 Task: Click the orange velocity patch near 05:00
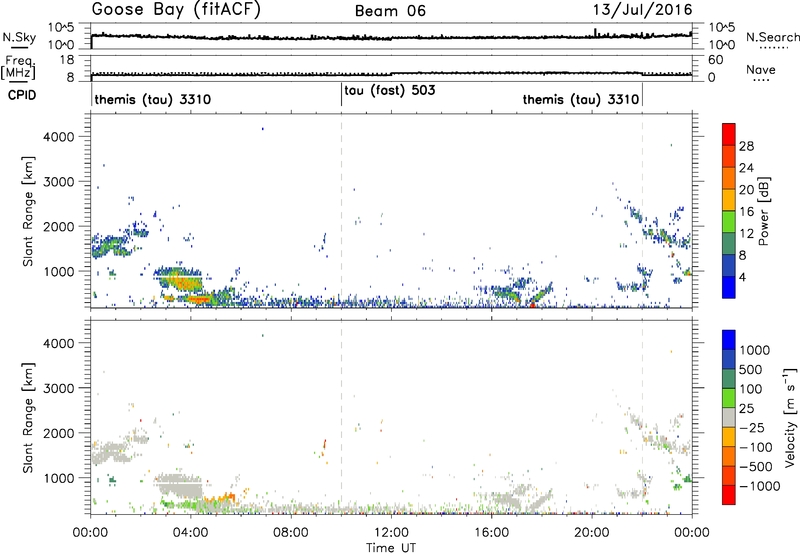220,498
